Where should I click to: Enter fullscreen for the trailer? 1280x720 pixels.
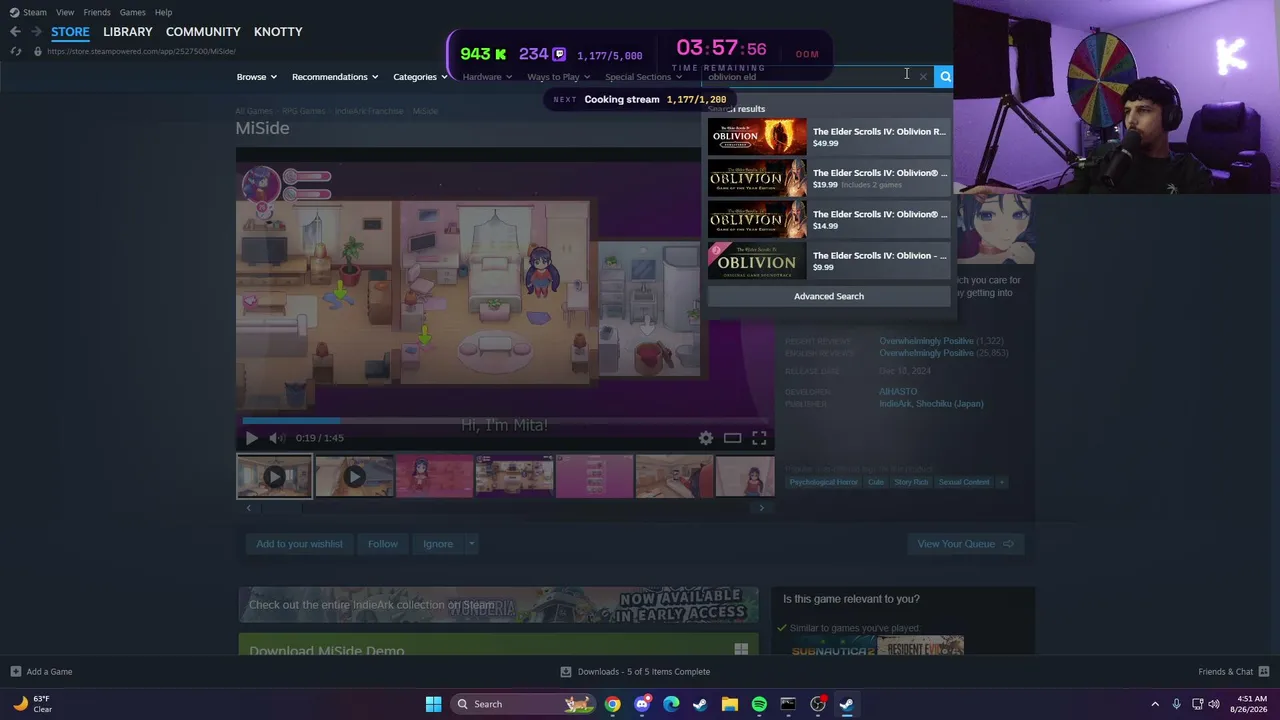click(759, 438)
